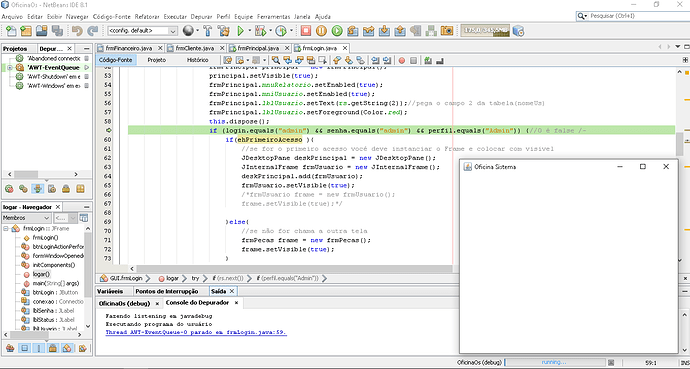Screen dimensions: 690x369
Task: Click the Step Over debugger icon
Action: click(x=353, y=31)
